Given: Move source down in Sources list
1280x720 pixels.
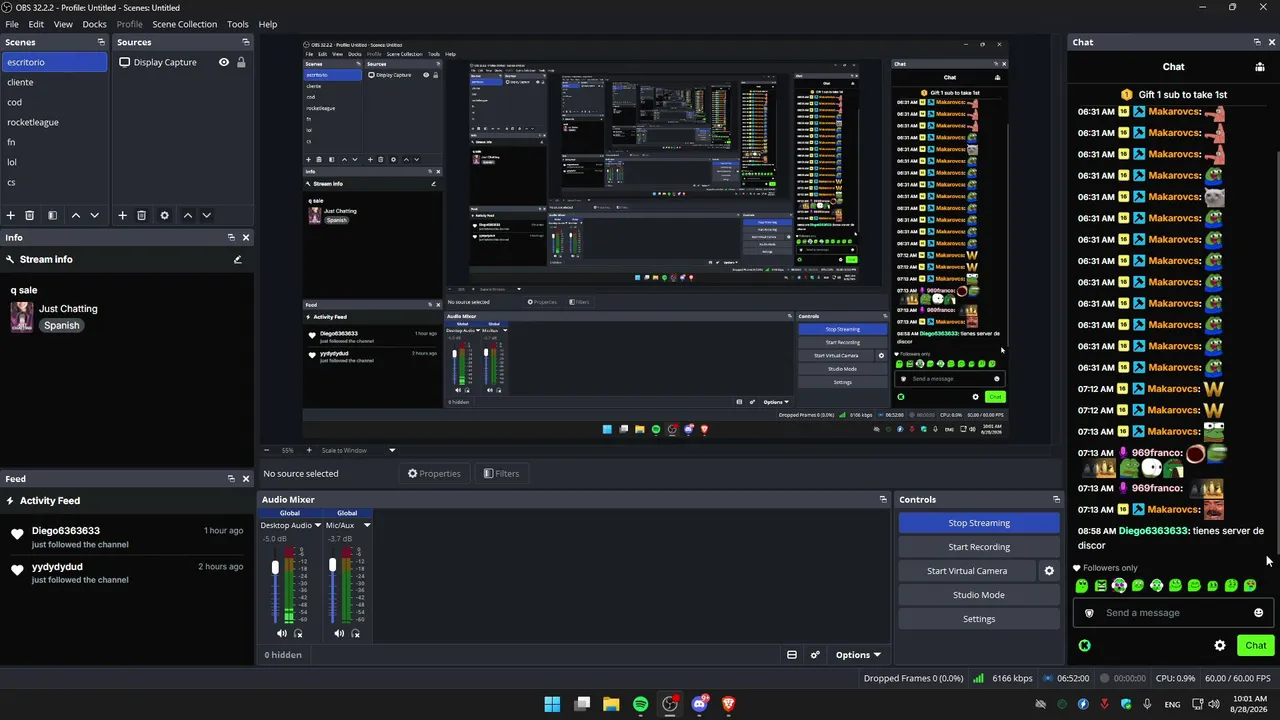Looking at the screenshot, I should click(207, 215).
